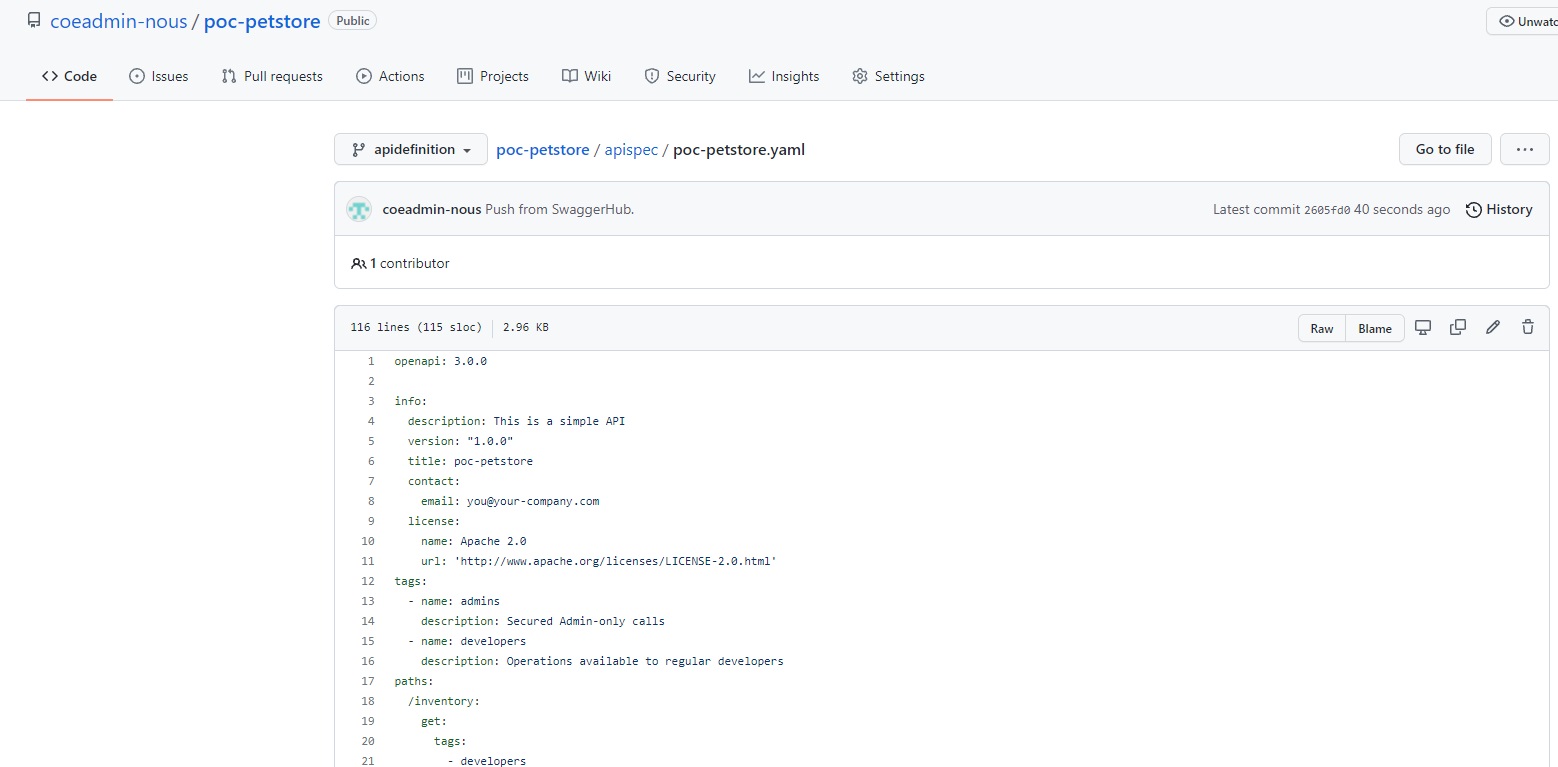The height and width of the screenshot is (767, 1558).
Task: Navigate to poc-petstore breadcrumb root
Action: [543, 150]
